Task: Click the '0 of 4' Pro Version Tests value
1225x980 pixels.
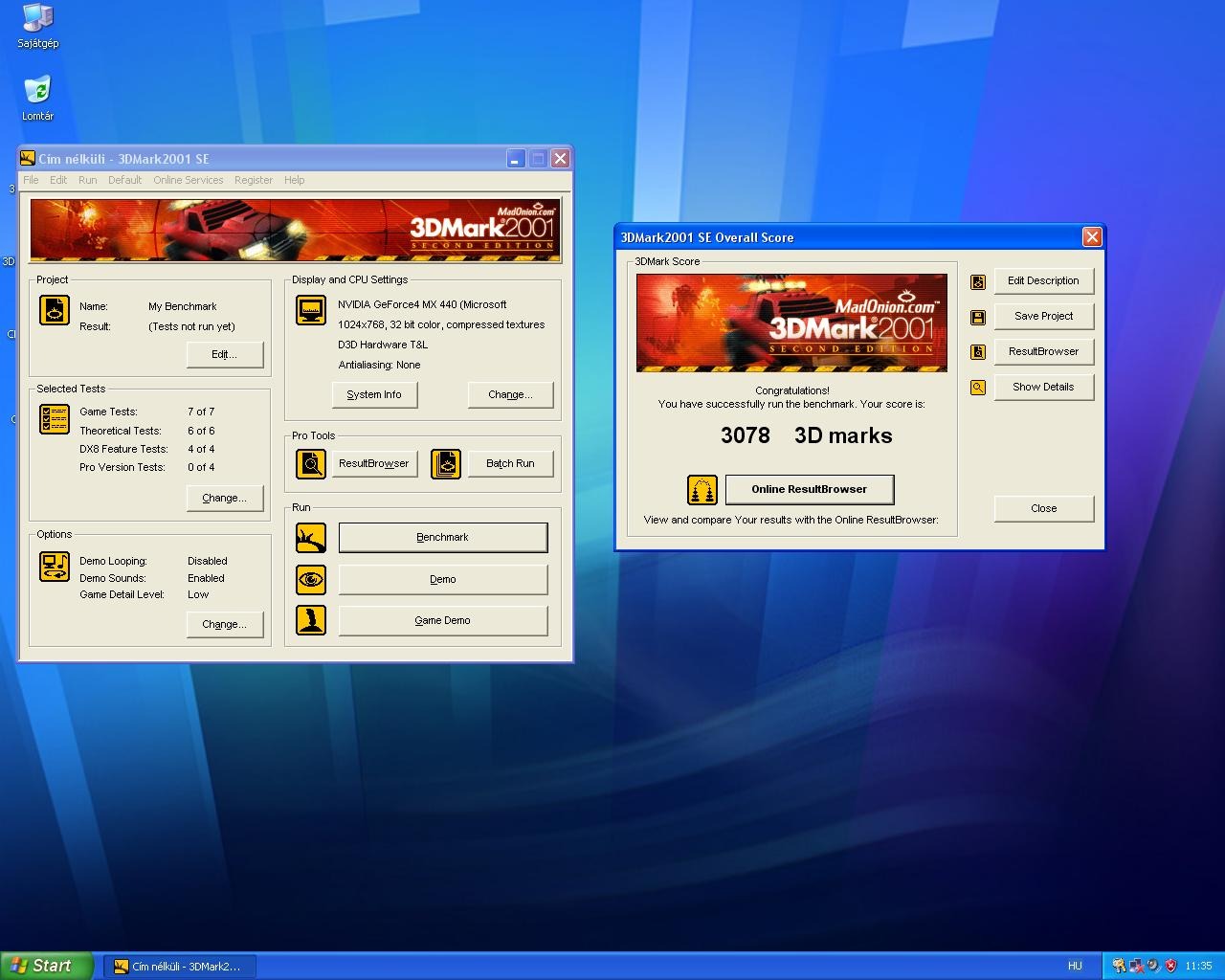Action: coord(201,467)
